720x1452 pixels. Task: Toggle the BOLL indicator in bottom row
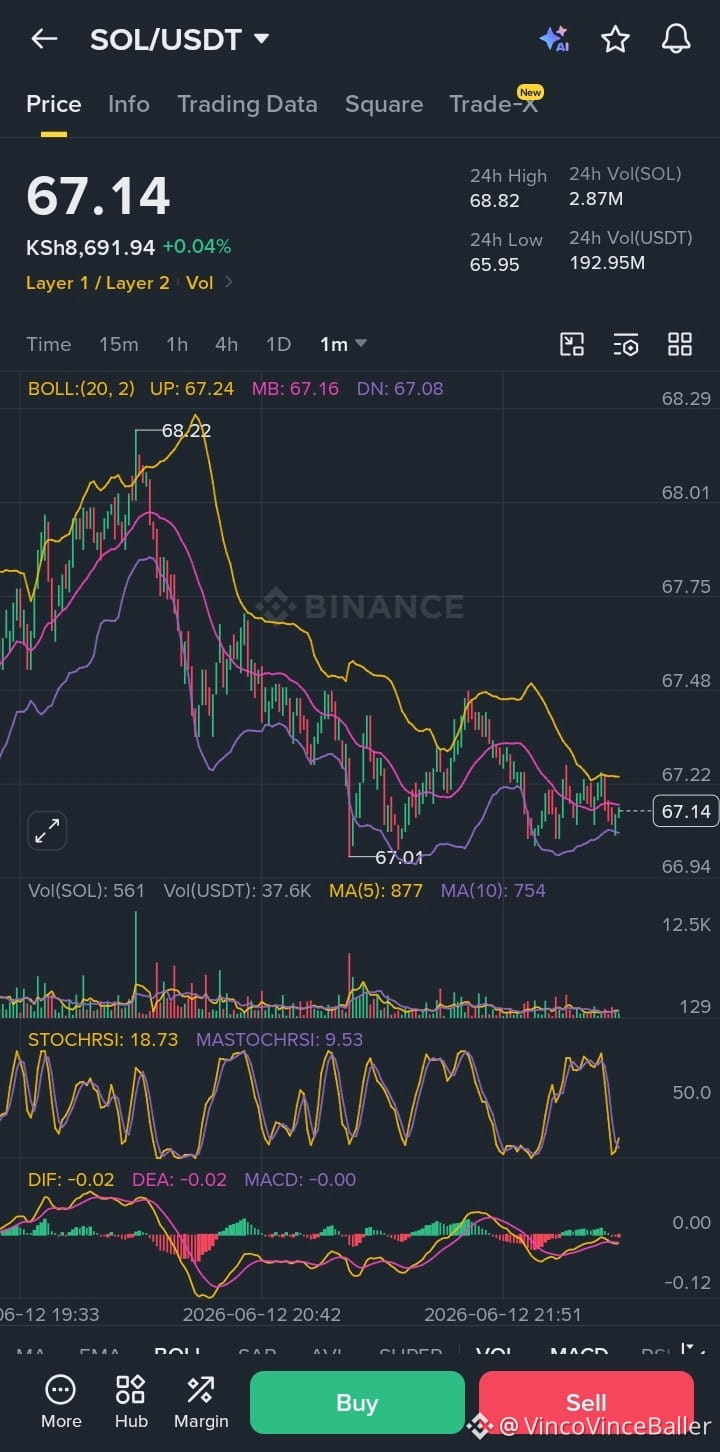point(178,1354)
